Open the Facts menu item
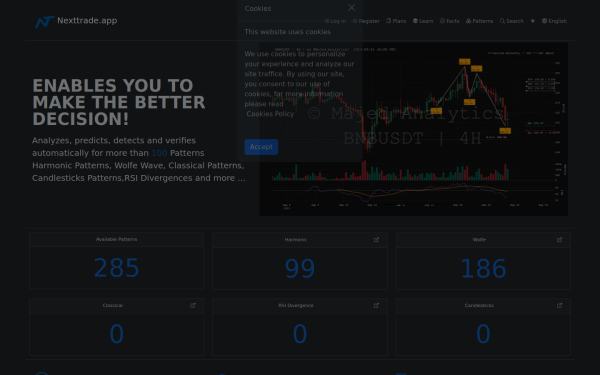600x375 pixels. point(450,21)
